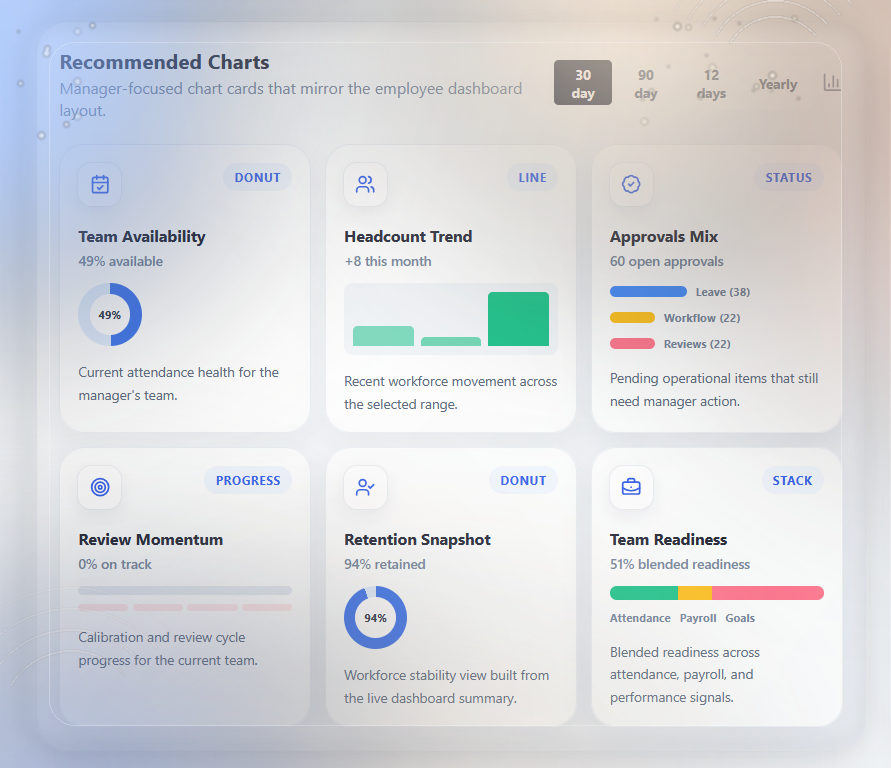Screen dimensions: 891x768
Task: Click the yellow Workflow (22) bar
Action: tap(632, 318)
